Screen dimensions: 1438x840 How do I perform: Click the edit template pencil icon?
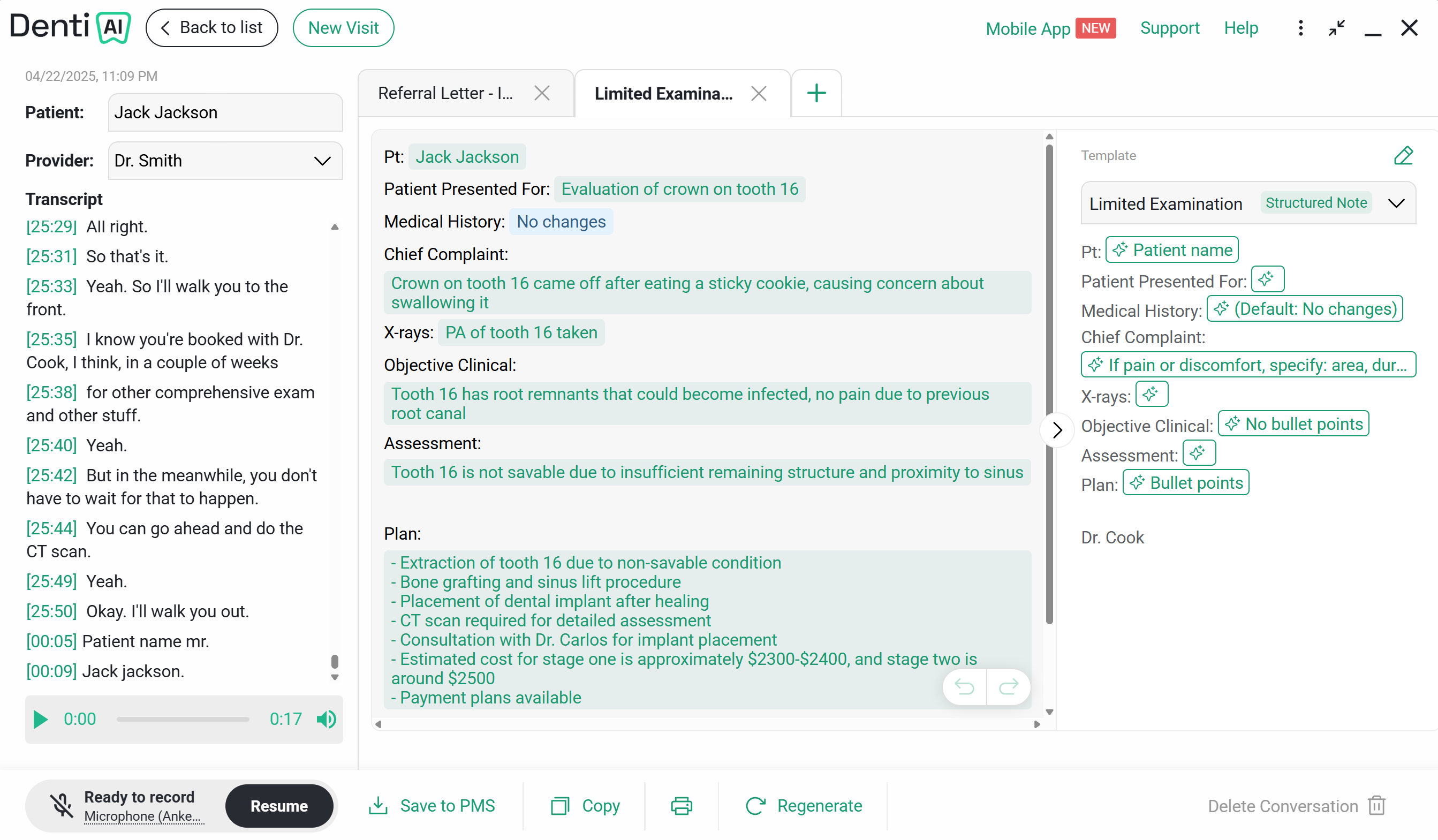point(1403,155)
